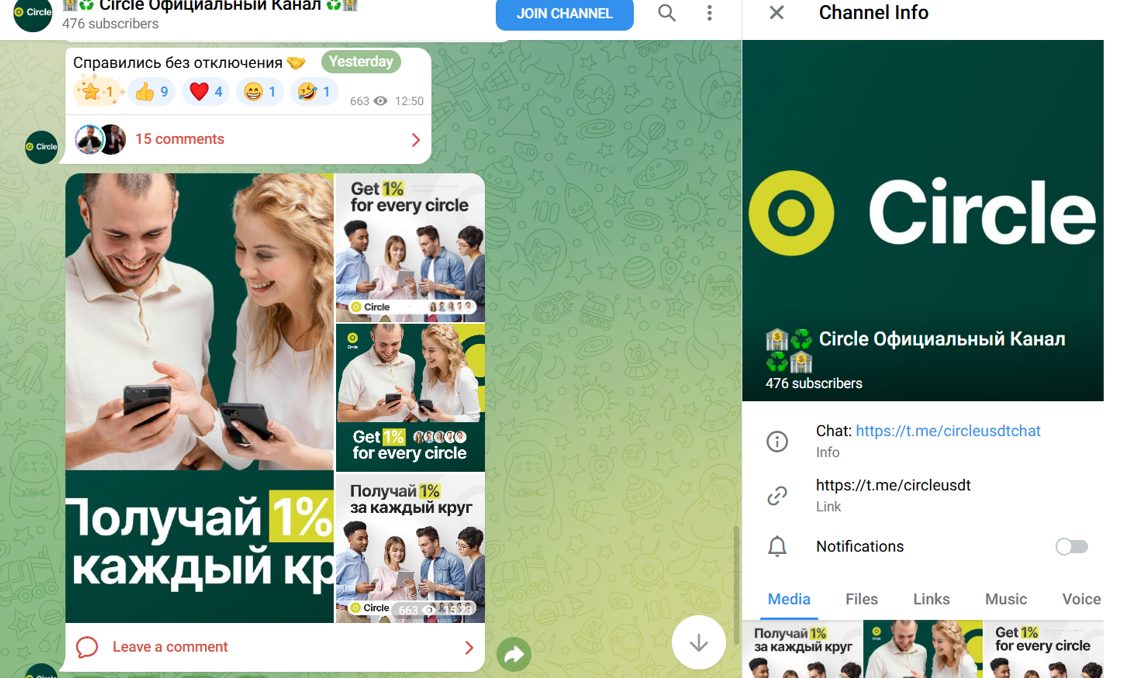This screenshot has width=1138, height=678.
Task: Click the rolling laughing face reaction
Action: click(x=314, y=91)
